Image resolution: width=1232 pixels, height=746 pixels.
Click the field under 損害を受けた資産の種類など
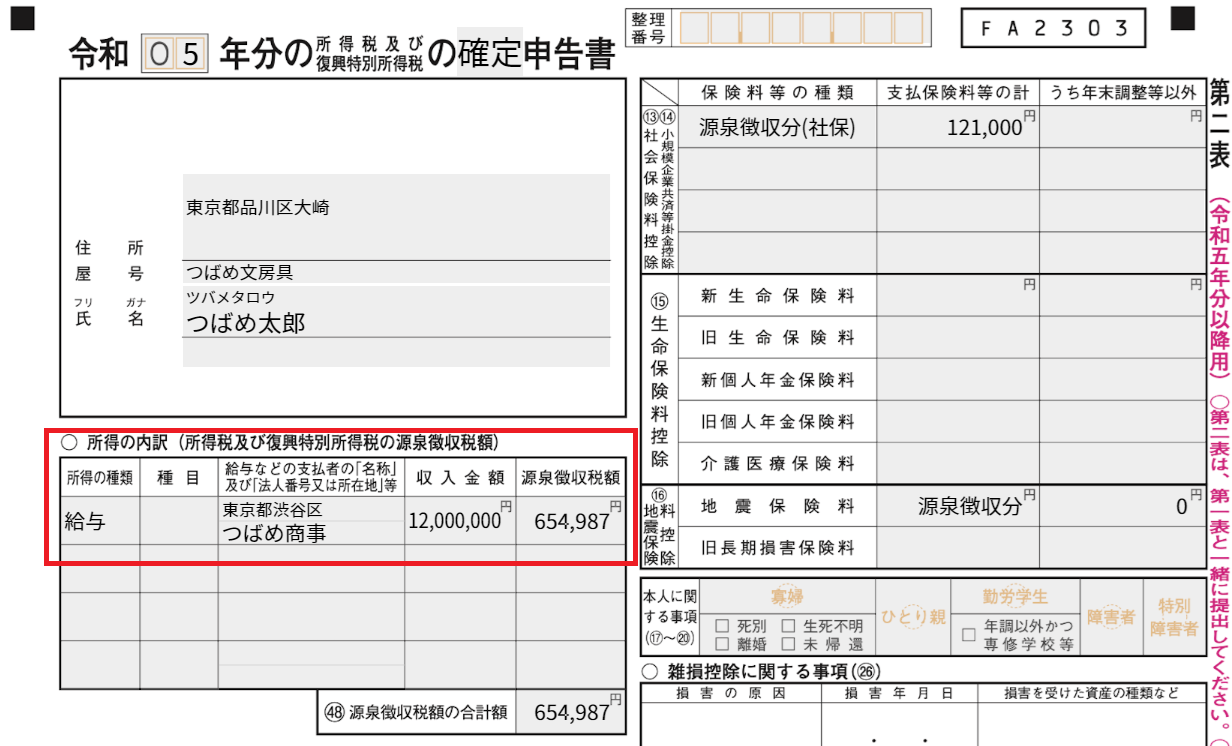pos(1091,725)
